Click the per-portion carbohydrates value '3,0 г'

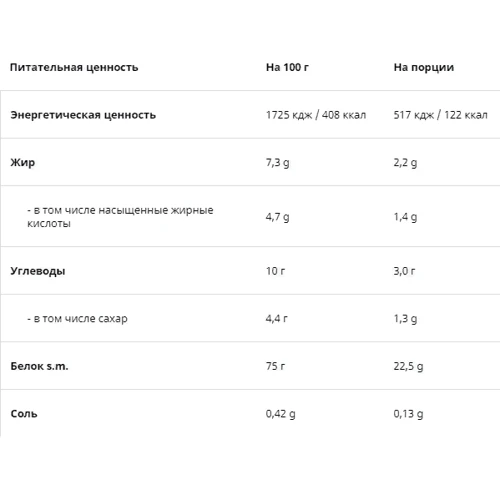(404, 271)
